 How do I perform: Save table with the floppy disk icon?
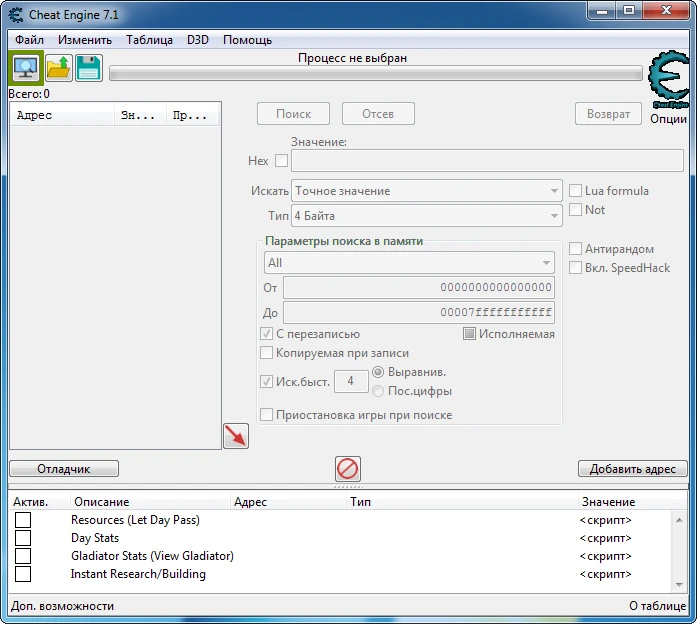pos(88,68)
